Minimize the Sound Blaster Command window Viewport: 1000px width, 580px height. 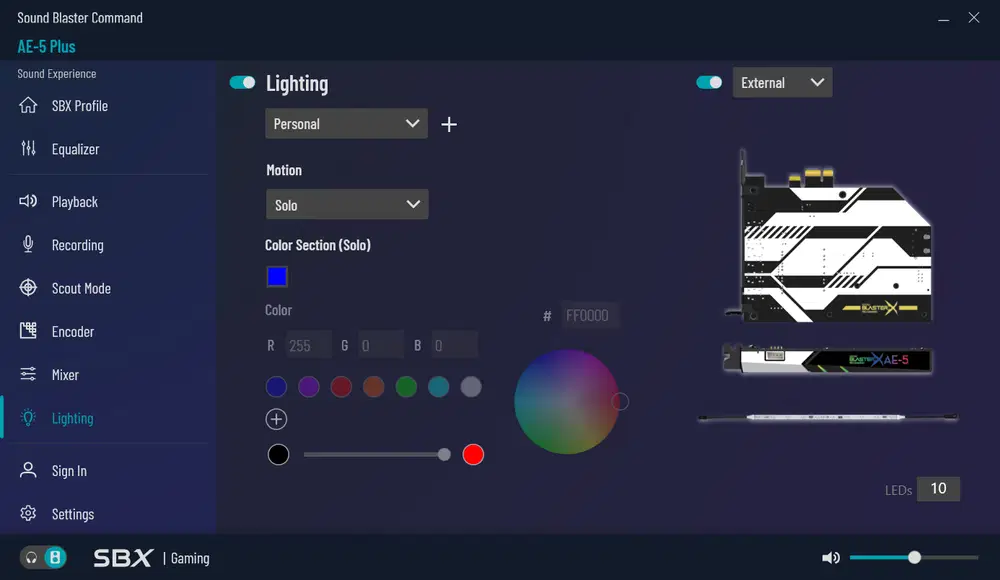[x=943, y=19]
